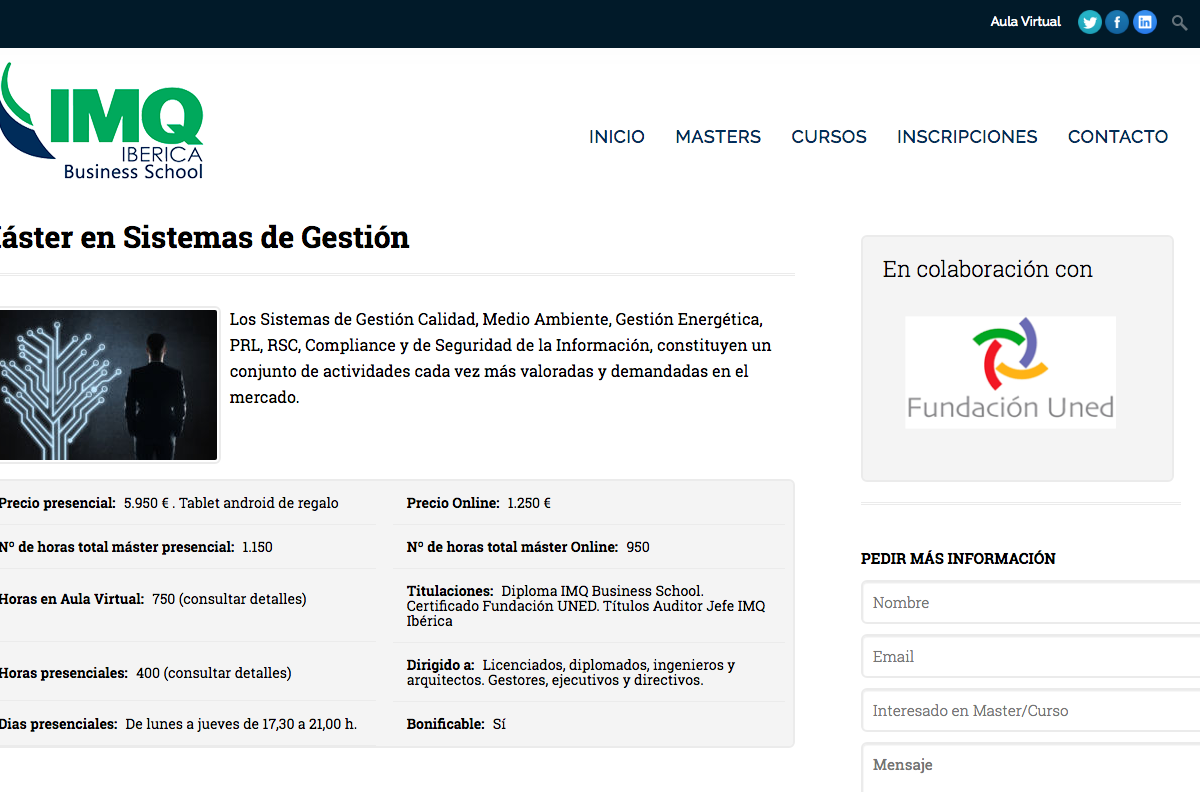Screen dimensions: 1200x792
Task: Click the intro paragraph about Sistemas de Gestión
Action: (500, 358)
